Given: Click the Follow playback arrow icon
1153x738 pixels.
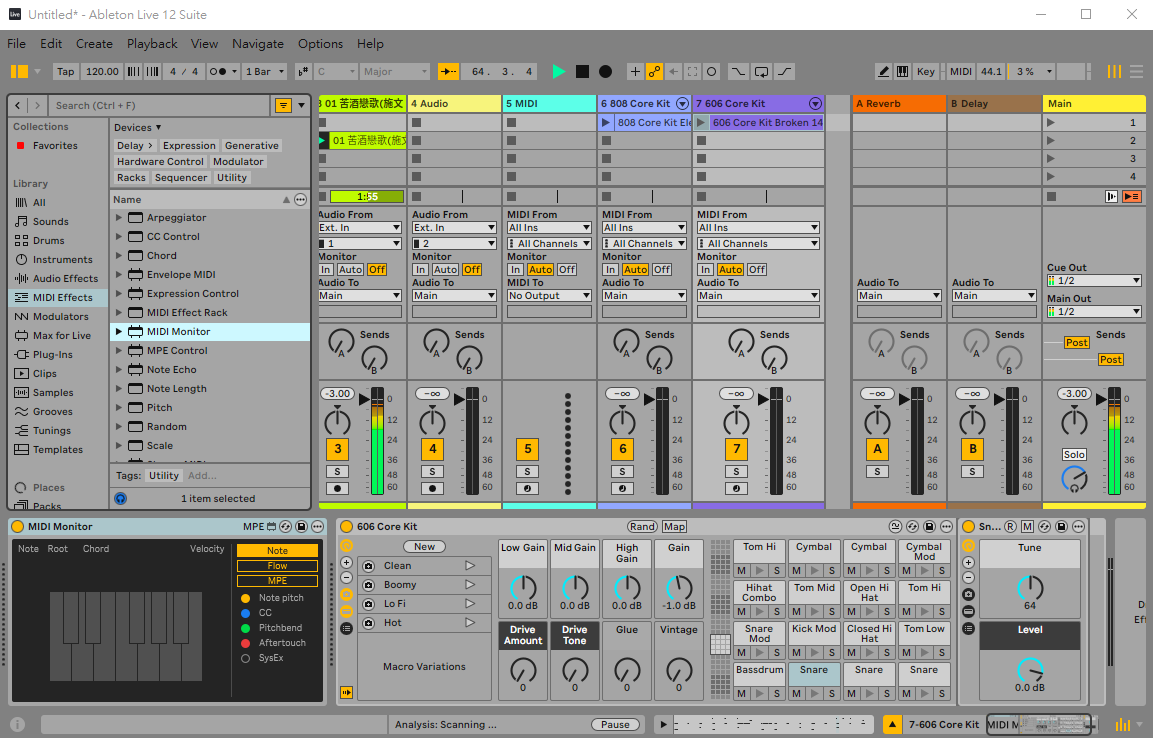Looking at the screenshot, I should 448,72.
